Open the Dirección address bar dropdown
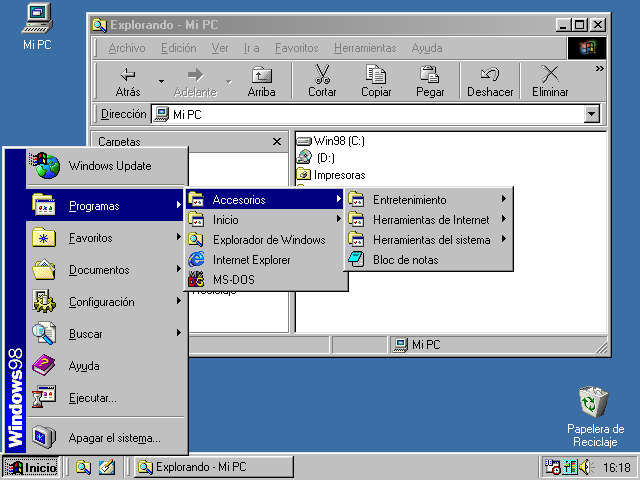Image resolution: width=640 pixels, height=480 pixels. (591, 114)
